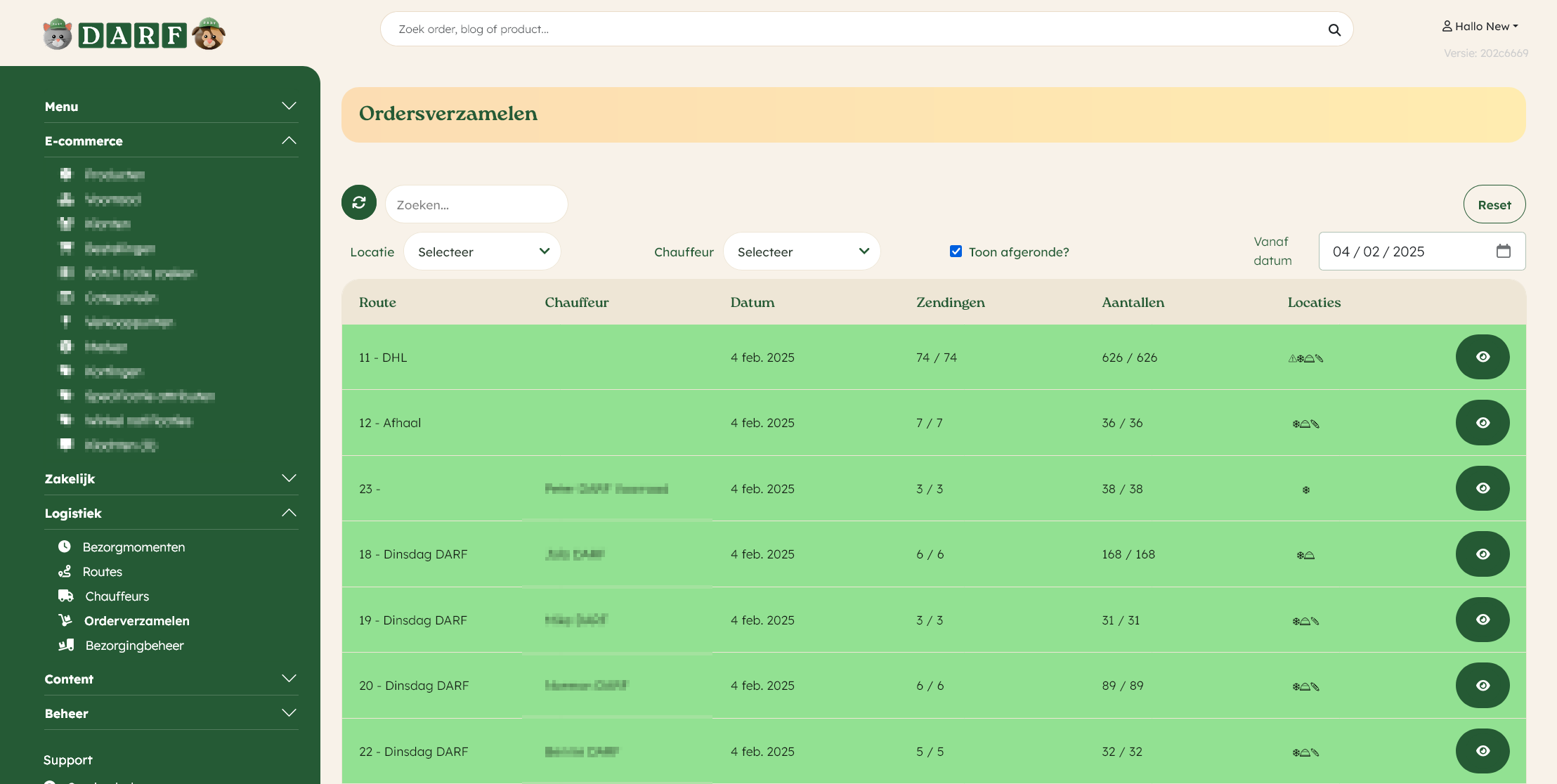Viewport: 1557px width, 784px height.
Task: Open the eye button for 22 - Dinsdag DARF
Action: pos(1483,751)
